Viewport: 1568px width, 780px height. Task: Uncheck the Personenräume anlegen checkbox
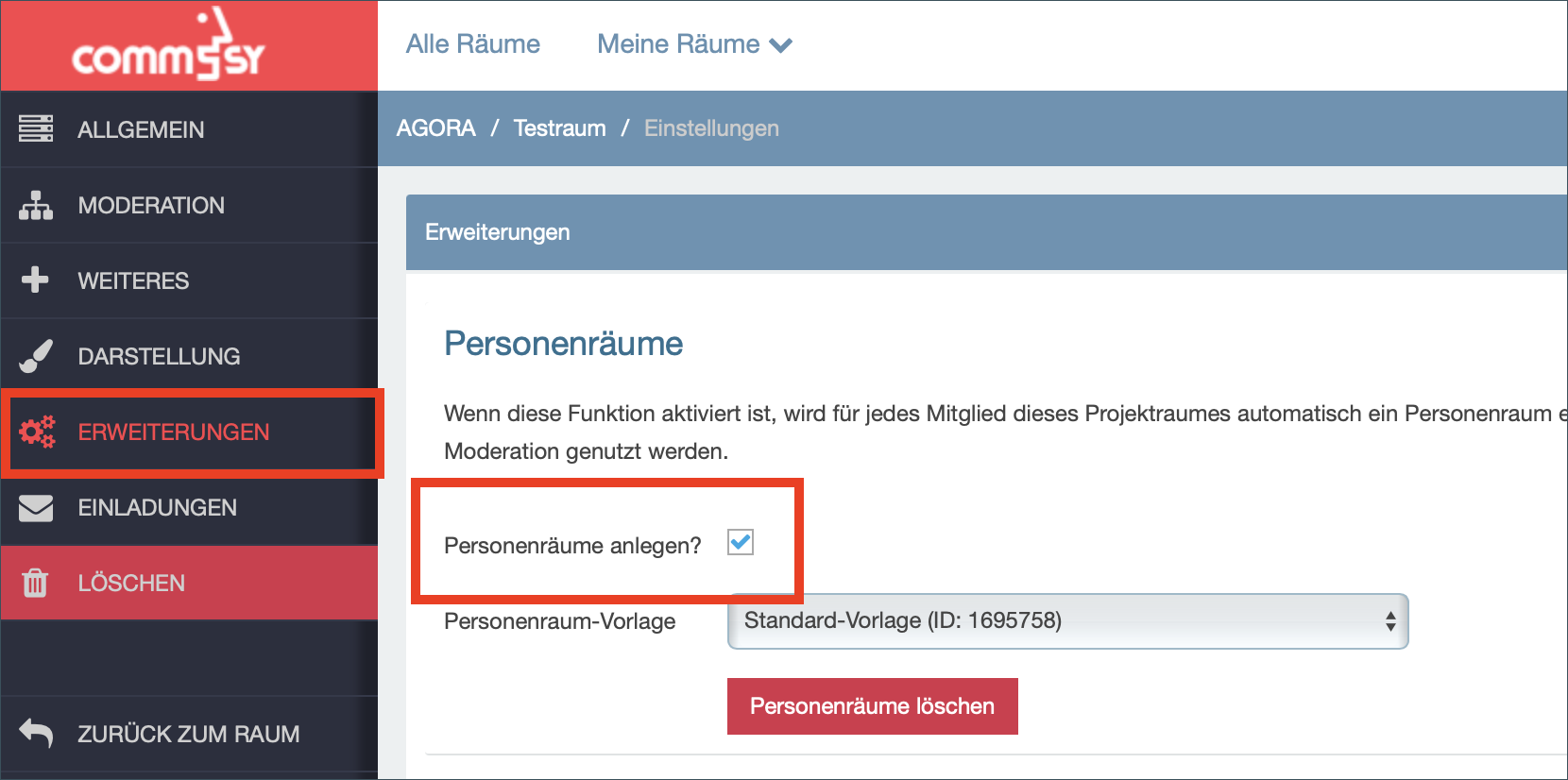point(741,543)
